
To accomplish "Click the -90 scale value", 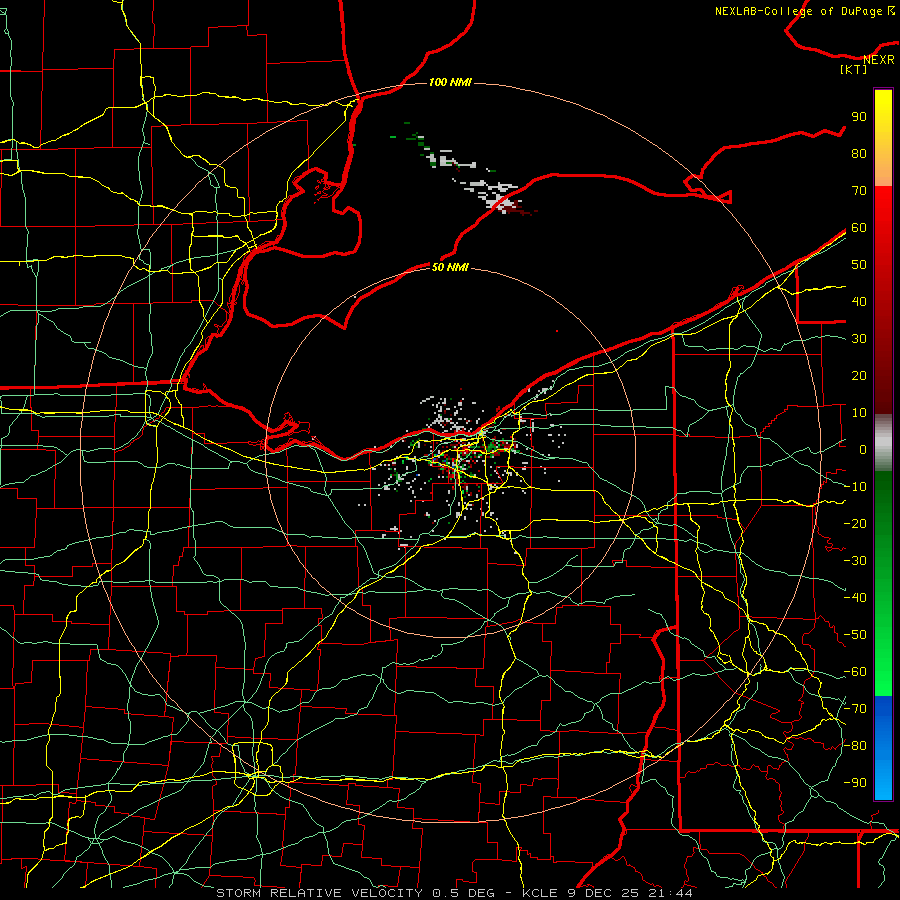I will 855,783.
